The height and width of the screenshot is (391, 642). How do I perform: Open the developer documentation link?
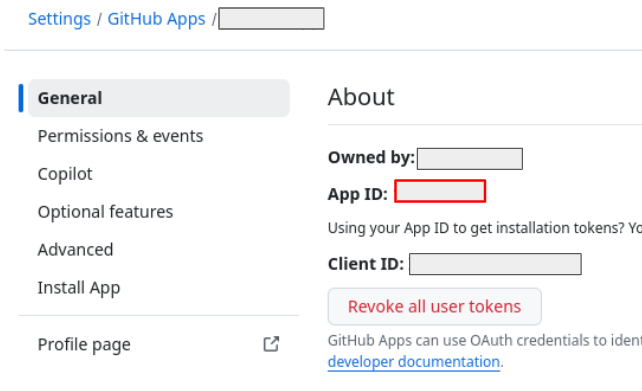pyautogui.click(x=414, y=362)
